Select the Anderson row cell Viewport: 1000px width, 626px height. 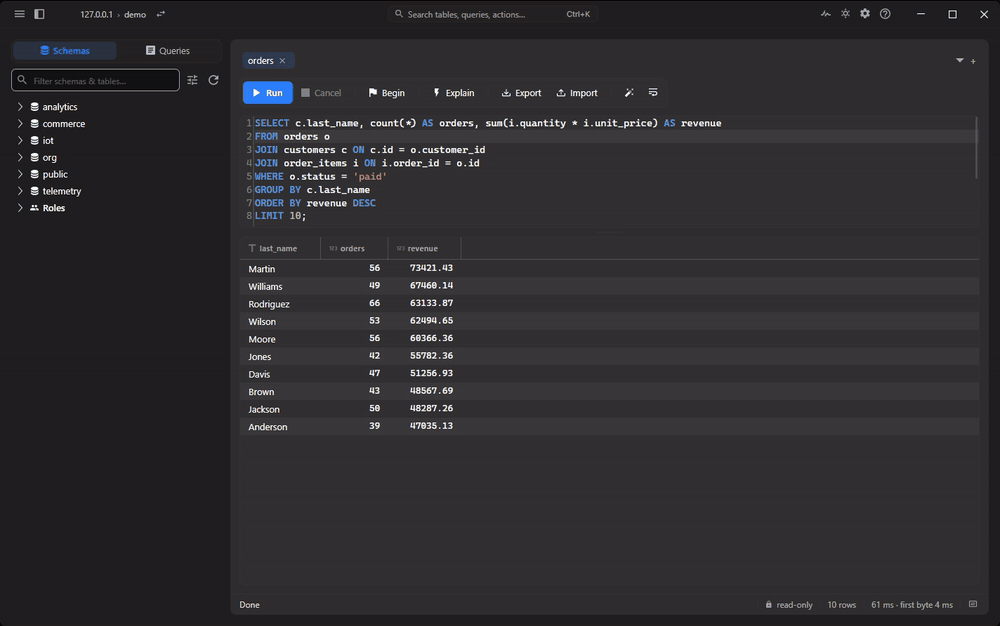[280, 426]
